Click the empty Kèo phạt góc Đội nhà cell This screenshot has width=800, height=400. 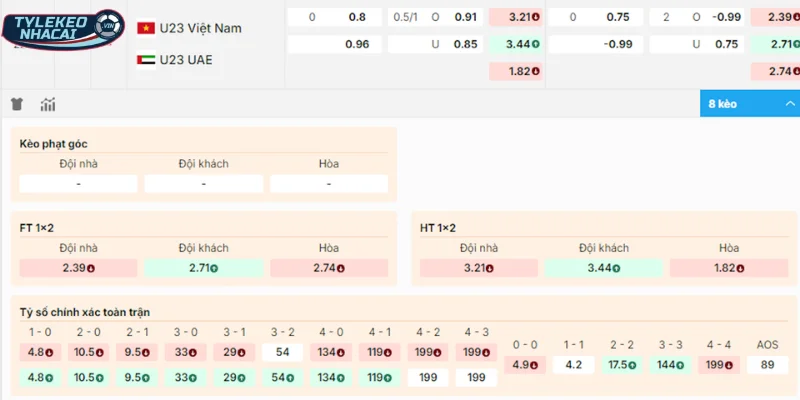tap(78, 184)
